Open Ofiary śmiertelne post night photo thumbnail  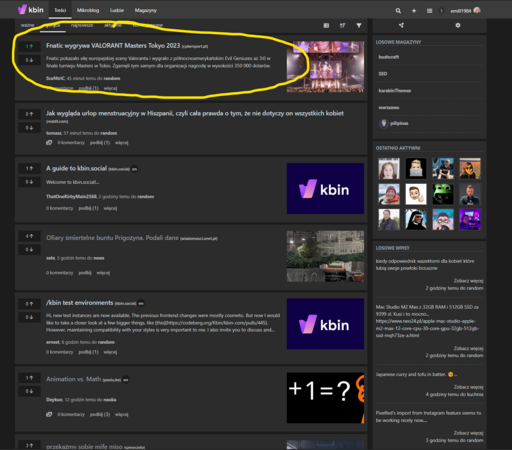click(x=325, y=256)
